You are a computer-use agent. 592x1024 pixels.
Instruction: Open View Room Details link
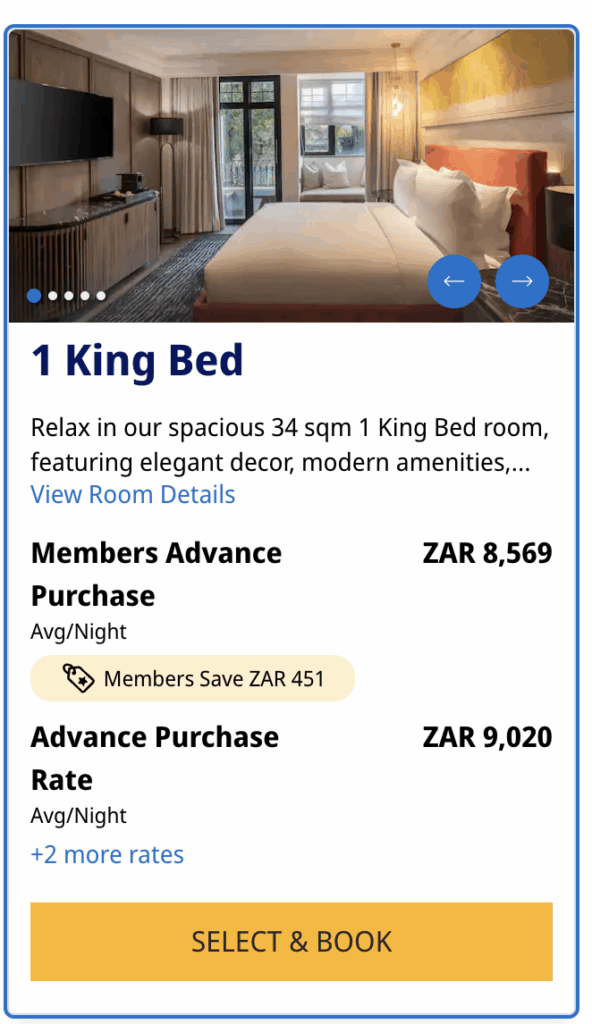(x=132, y=494)
